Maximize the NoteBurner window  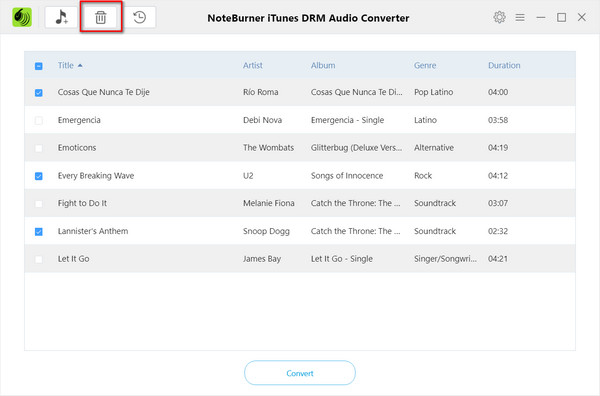pyautogui.click(x=561, y=17)
